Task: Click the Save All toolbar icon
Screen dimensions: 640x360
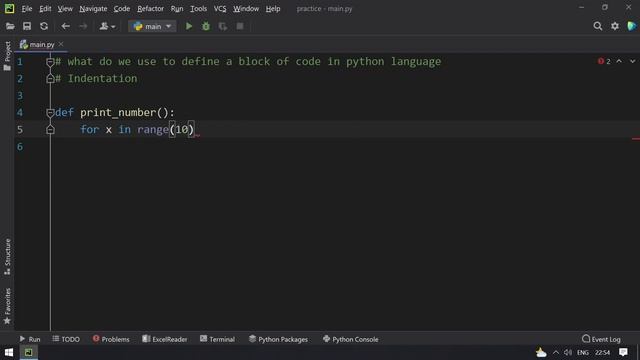Action: tap(27, 27)
